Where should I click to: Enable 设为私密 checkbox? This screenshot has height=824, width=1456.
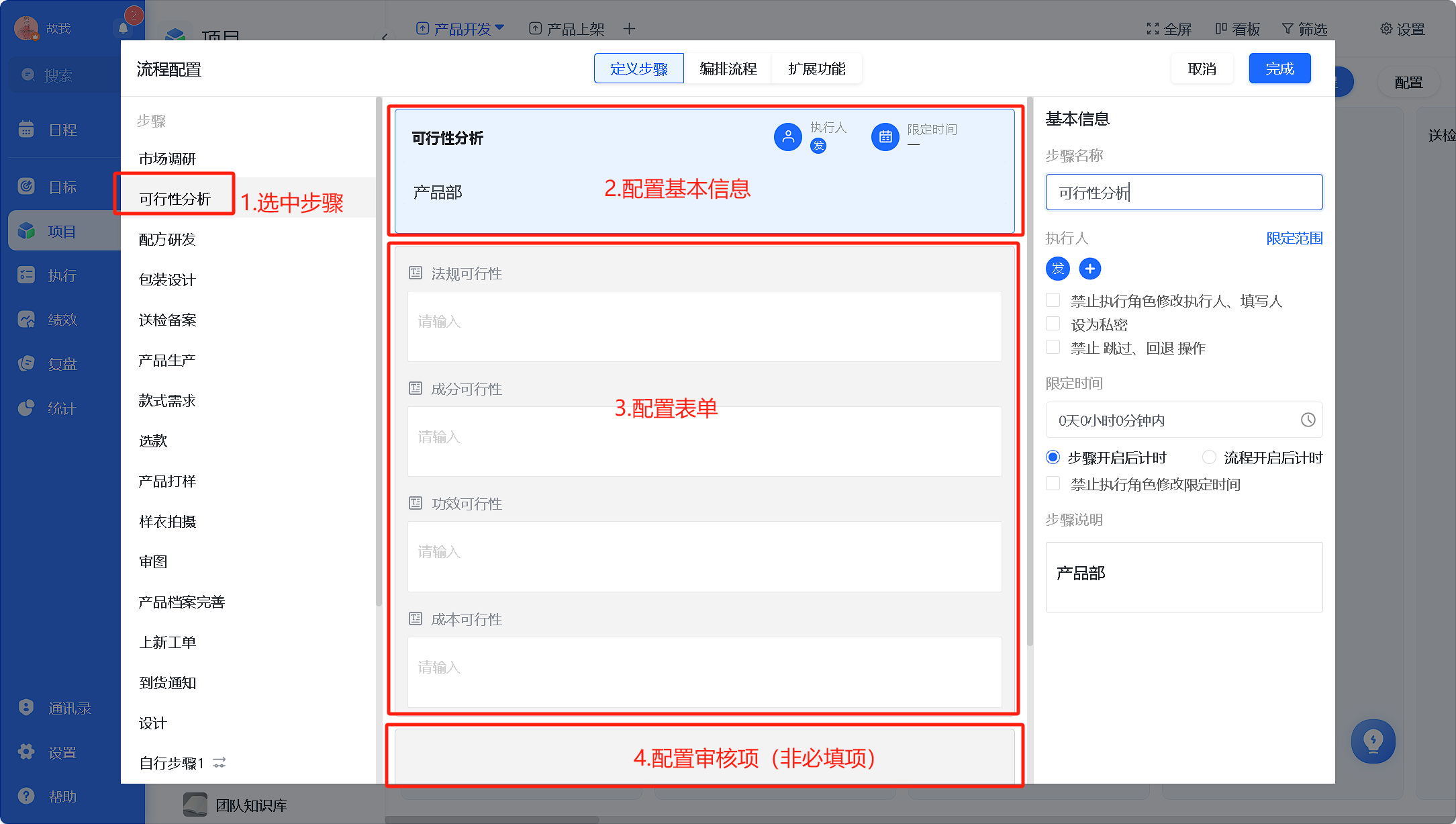click(x=1053, y=324)
